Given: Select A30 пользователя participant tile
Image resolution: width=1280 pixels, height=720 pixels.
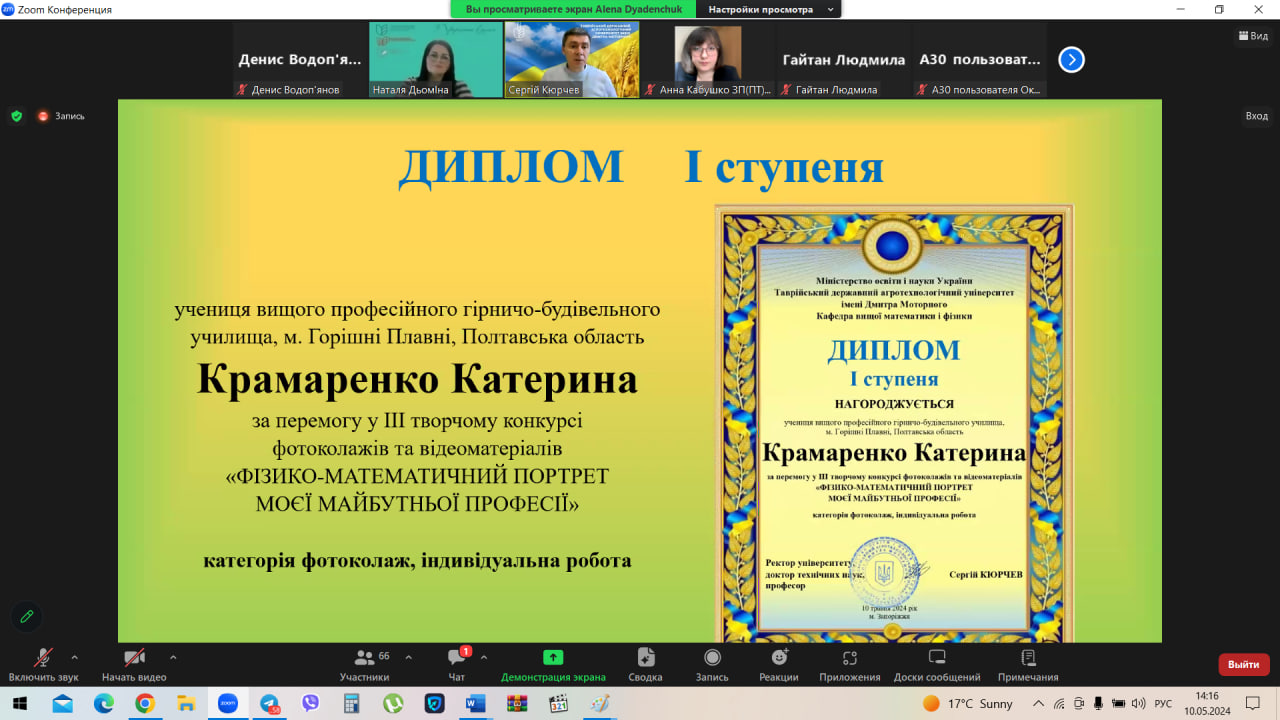Looking at the screenshot, I should coord(980,60).
